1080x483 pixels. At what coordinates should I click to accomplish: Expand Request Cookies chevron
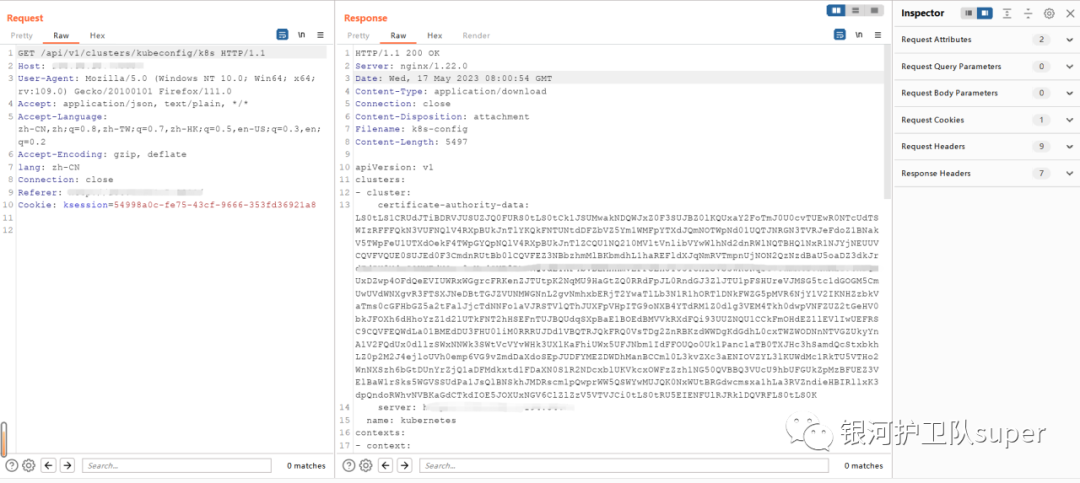[1069, 120]
